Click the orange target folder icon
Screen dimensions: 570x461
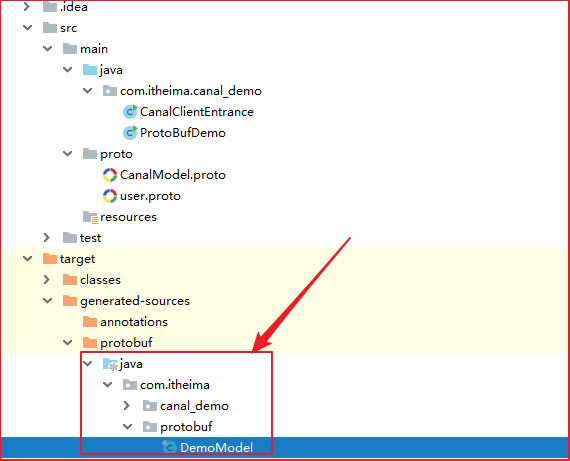point(50,259)
